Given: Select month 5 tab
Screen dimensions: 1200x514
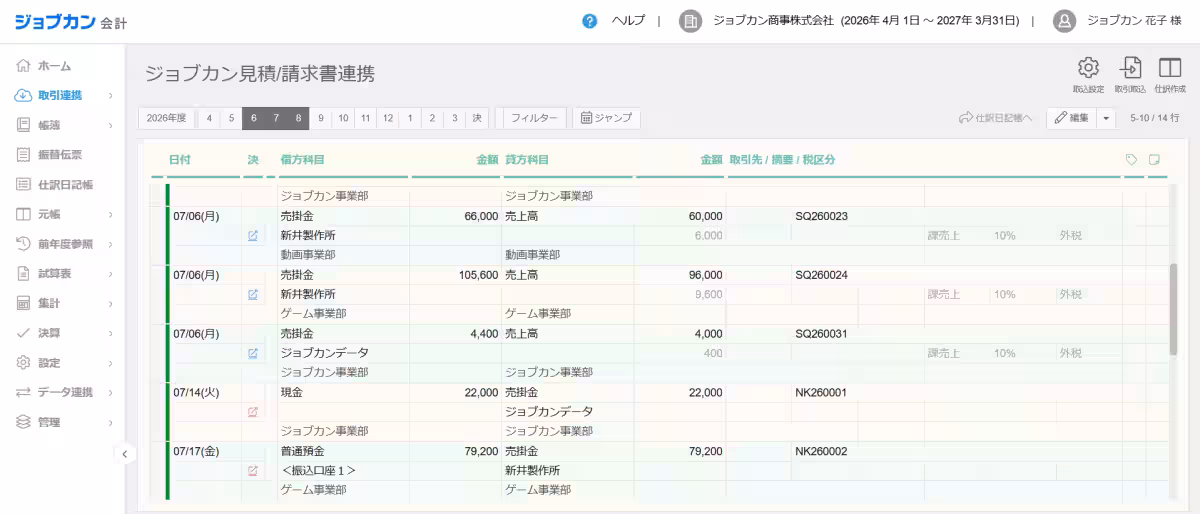Looking at the screenshot, I should point(231,118).
